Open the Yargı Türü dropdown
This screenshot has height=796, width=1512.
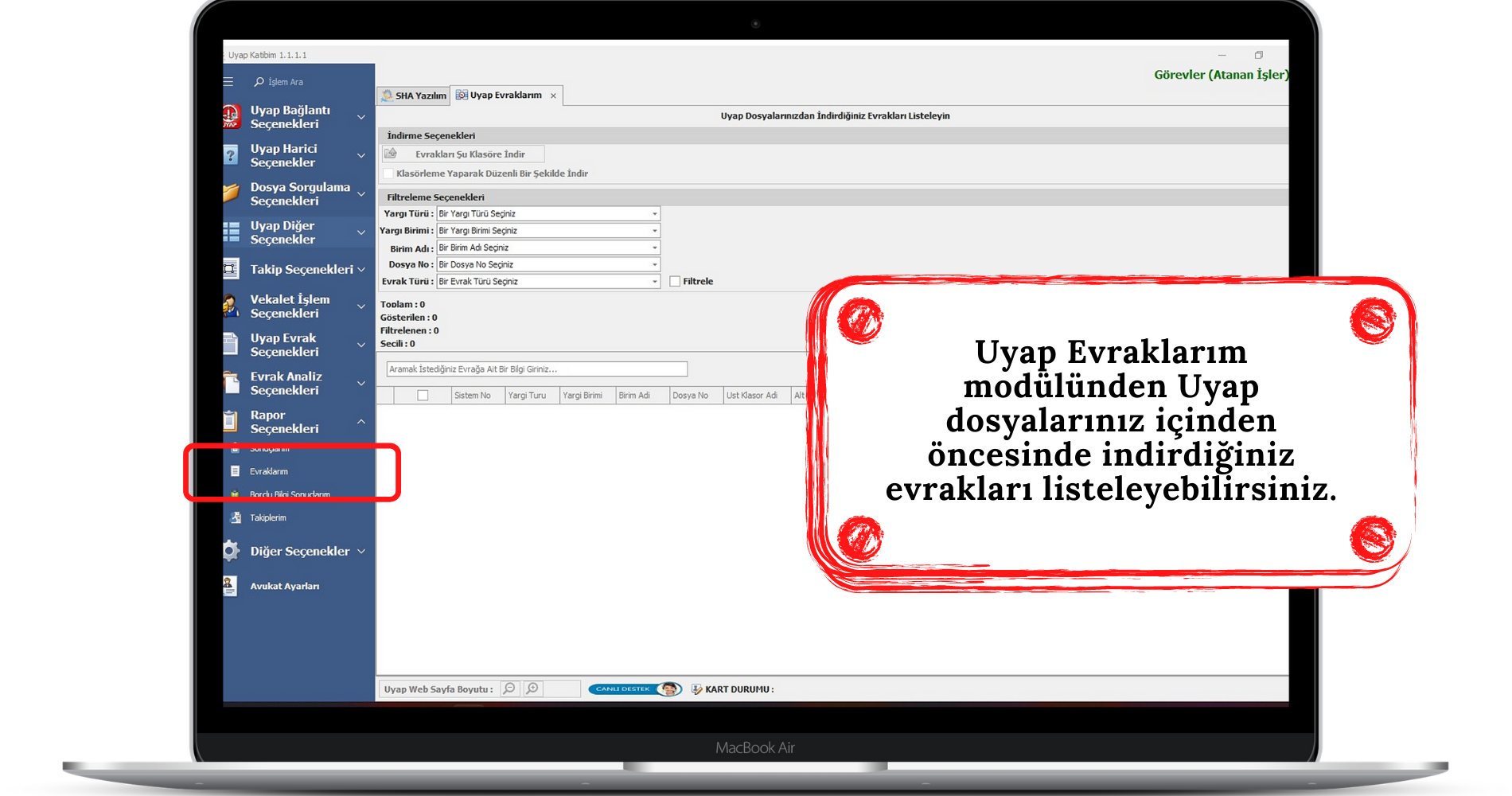[x=654, y=213]
